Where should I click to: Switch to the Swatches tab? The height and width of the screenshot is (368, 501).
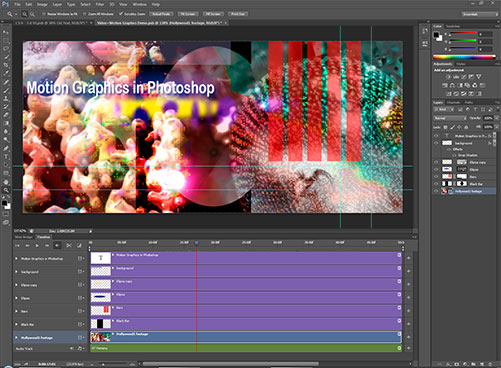pos(453,26)
